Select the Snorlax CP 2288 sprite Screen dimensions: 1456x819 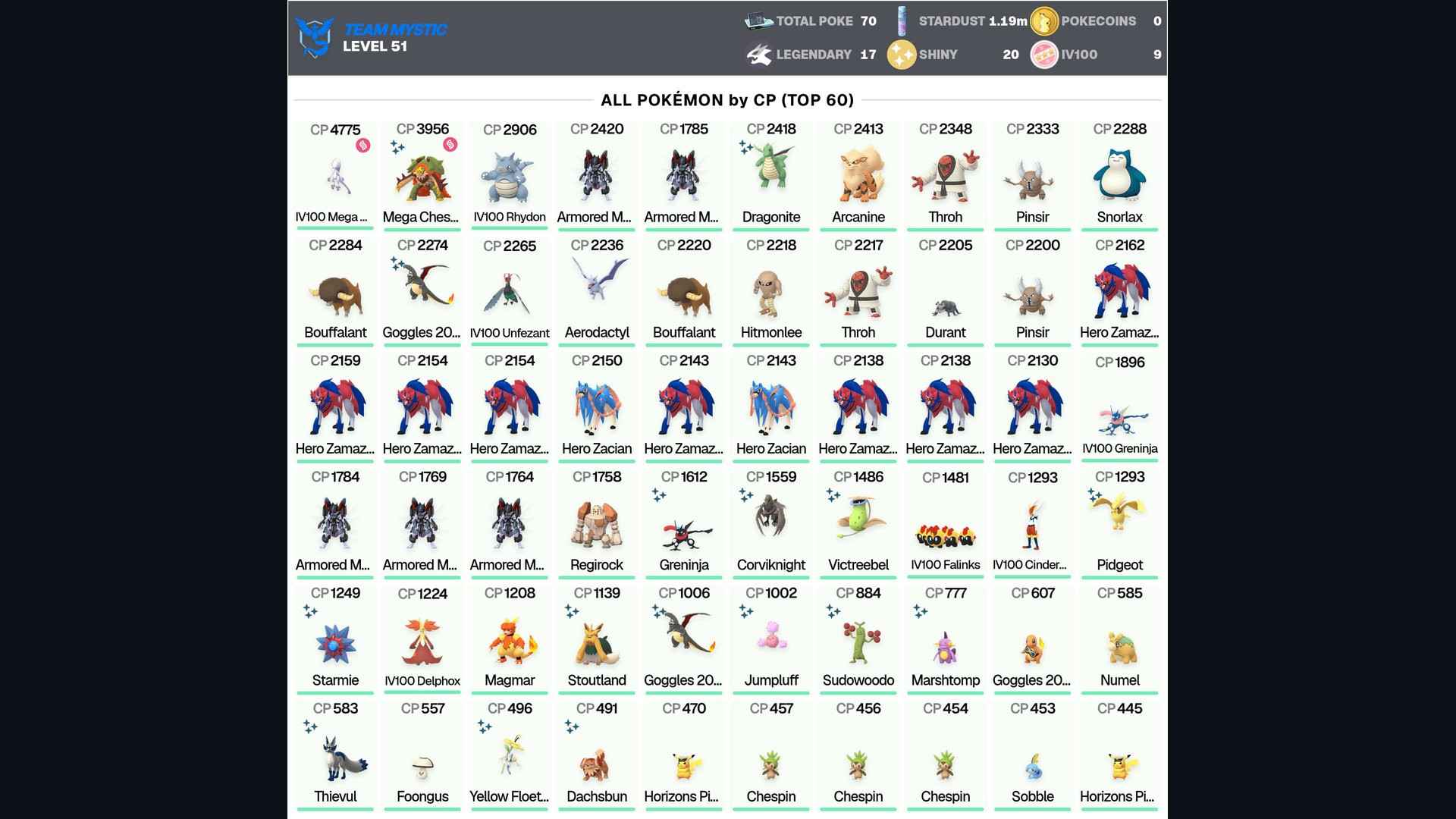1120,175
